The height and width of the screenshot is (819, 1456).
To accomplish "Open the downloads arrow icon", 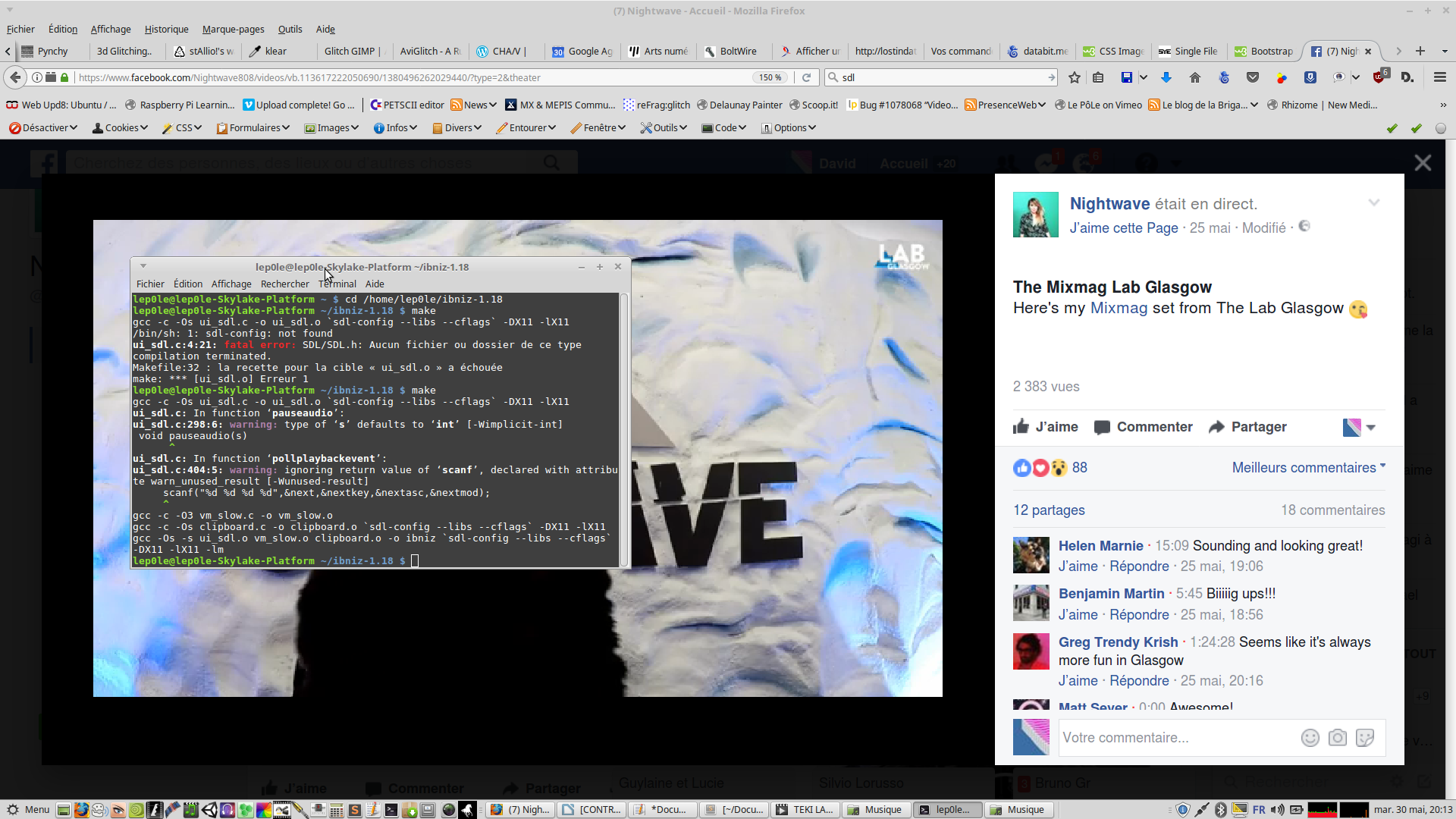I will [1166, 77].
